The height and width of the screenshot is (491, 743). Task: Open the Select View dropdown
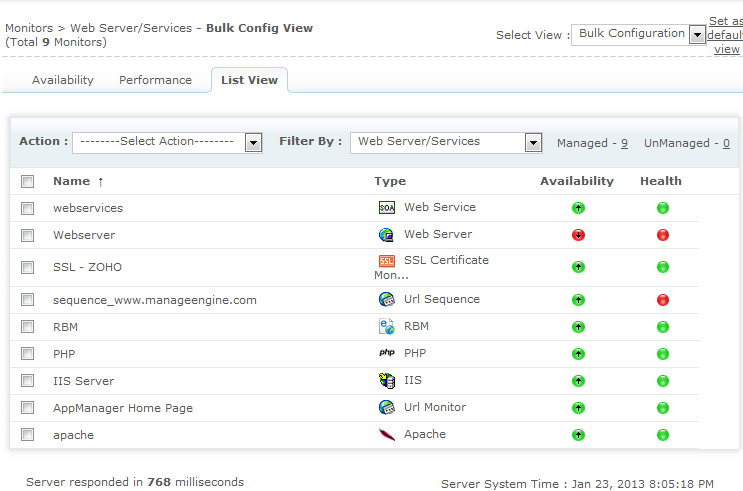638,34
